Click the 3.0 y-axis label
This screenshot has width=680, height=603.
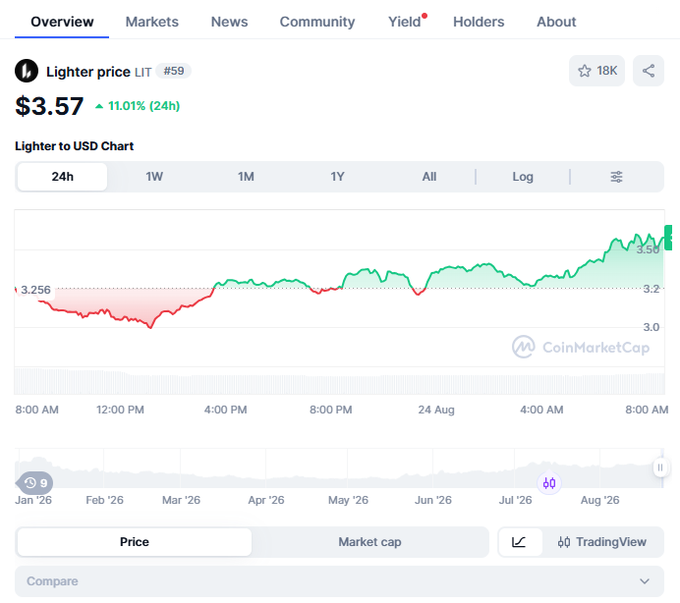click(651, 327)
